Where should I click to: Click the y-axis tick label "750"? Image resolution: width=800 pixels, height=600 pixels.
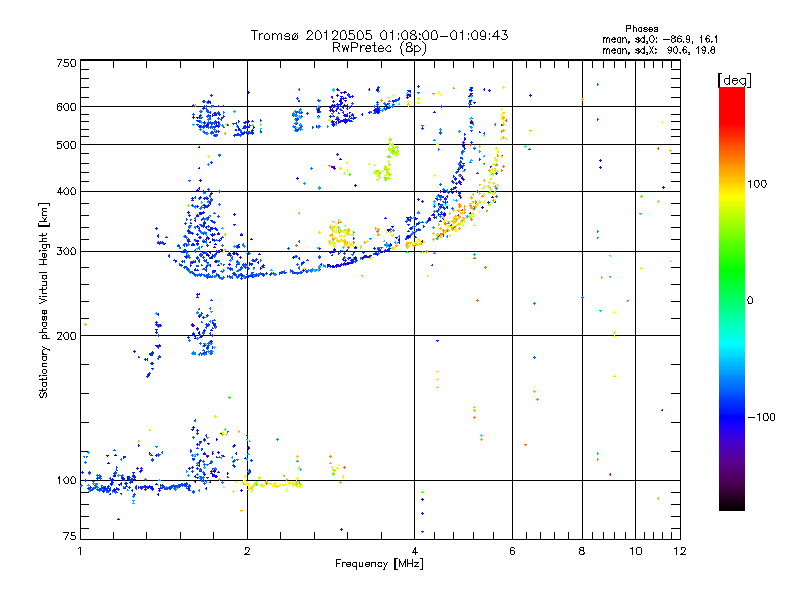click(66, 64)
